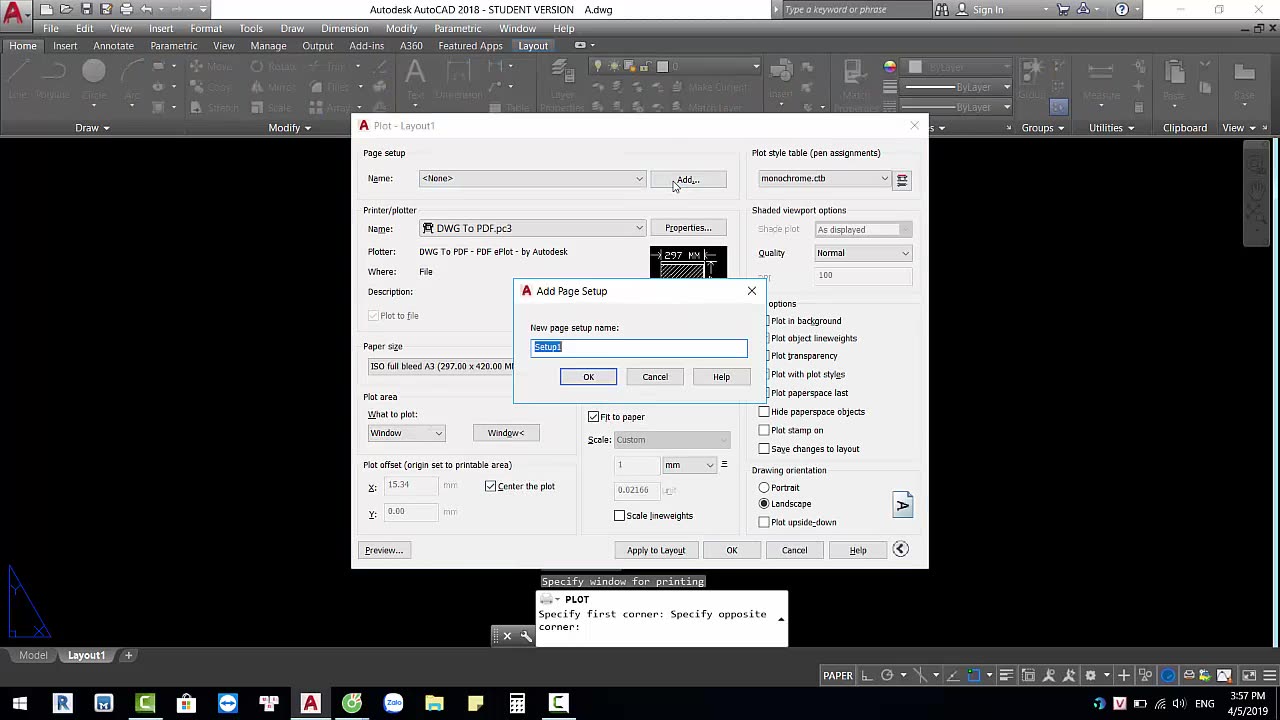The image size is (1280, 720).
Task: Switch to the Model tab
Action: pos(33,655)
